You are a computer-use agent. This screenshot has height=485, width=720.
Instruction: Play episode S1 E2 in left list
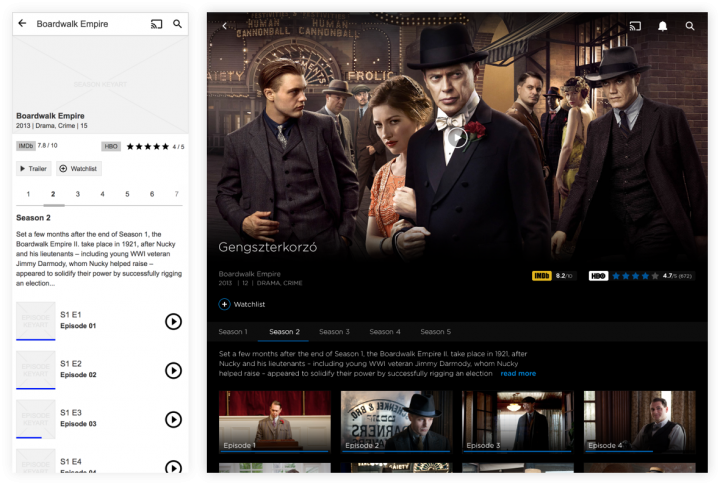(x=173, y=370)
